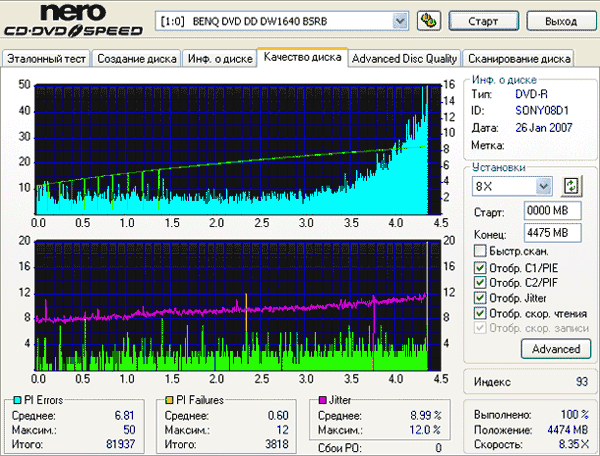This screenshot has height=456, width=600.
Task: Toggle the Отобр. C2/PIF checkbox
Action: pos(481,282)
